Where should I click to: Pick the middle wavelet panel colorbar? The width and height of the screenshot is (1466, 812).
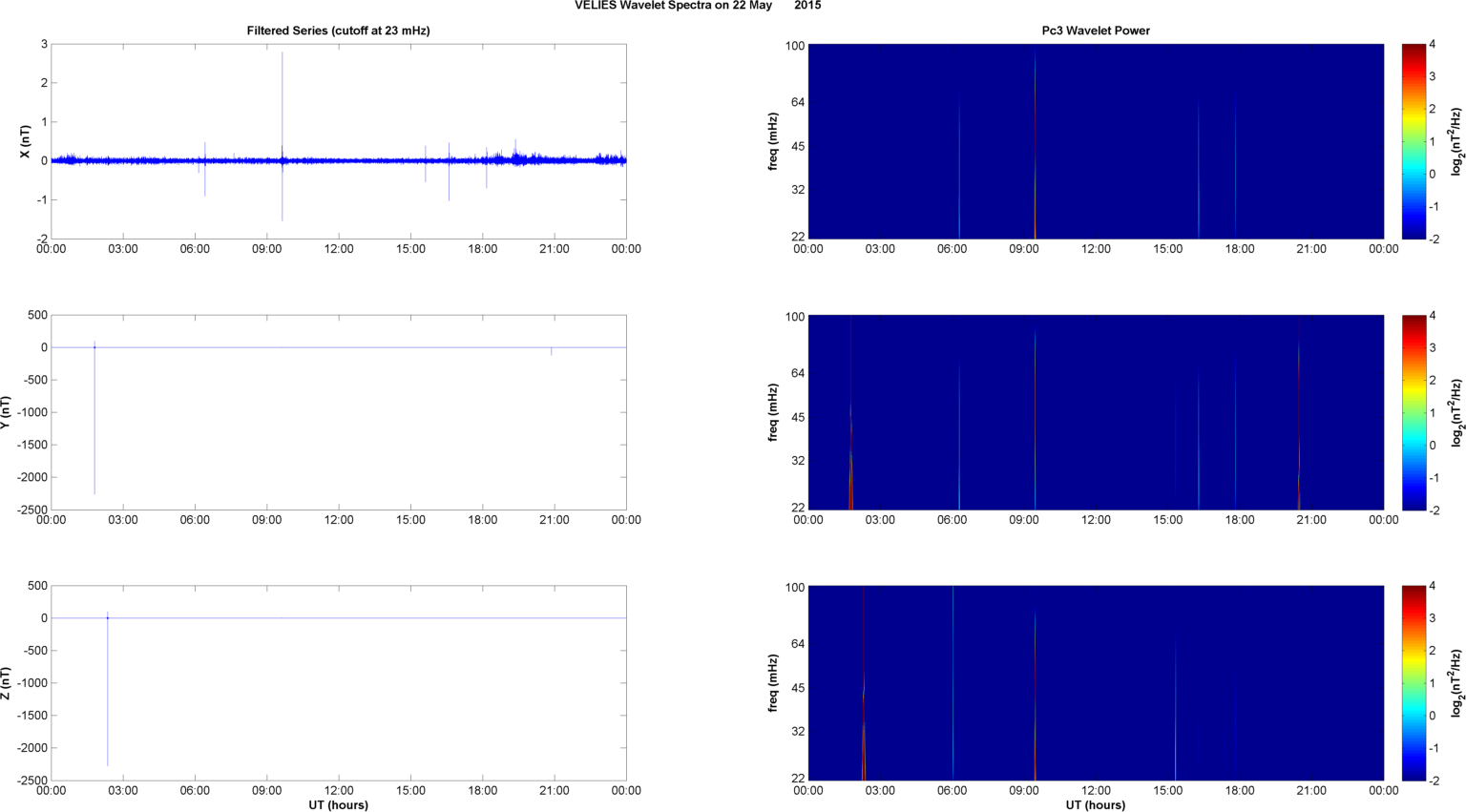(1414, 412)
